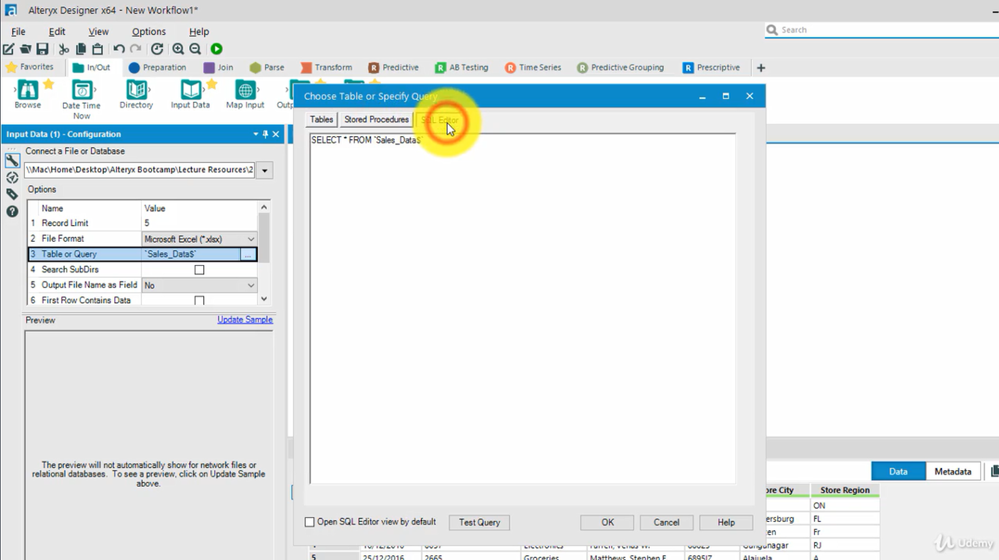Screen dimensions: 999x560
Task: Cancel the Choose Table dialog
Action: coord(666,522)
